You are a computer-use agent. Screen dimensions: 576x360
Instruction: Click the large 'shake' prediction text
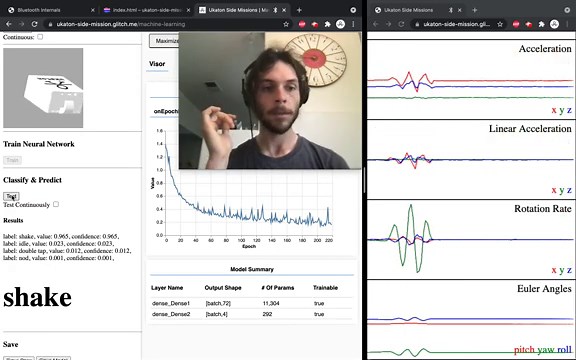[x=37, y=298]
